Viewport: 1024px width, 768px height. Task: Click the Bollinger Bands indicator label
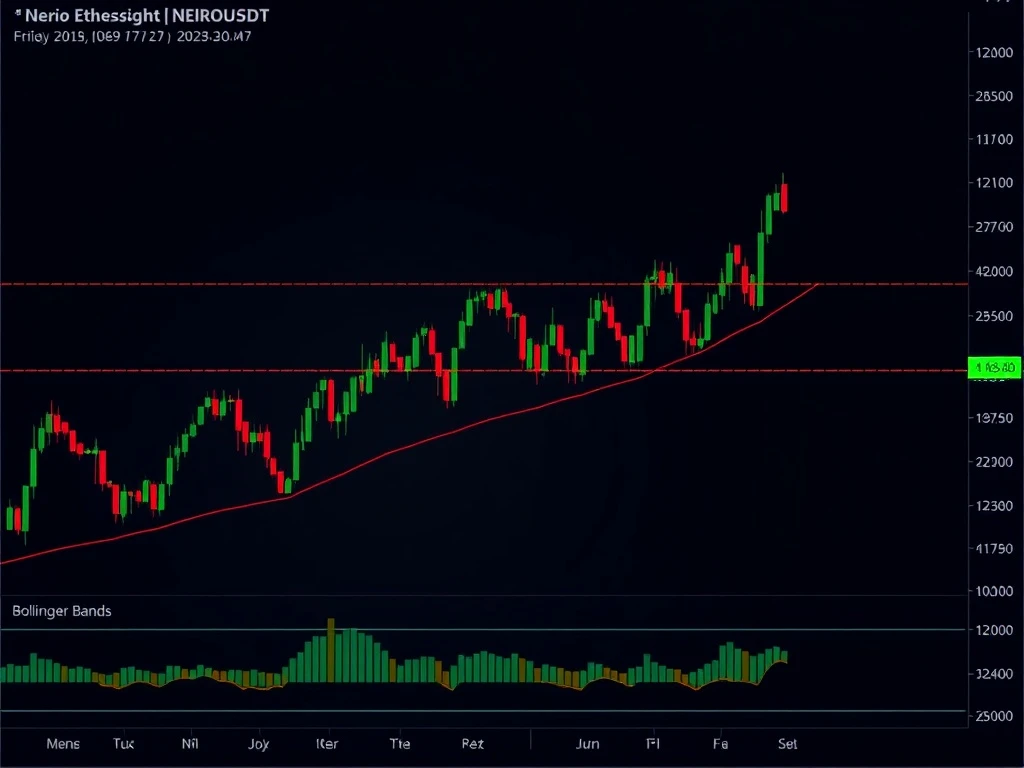[x=62, y=611]
